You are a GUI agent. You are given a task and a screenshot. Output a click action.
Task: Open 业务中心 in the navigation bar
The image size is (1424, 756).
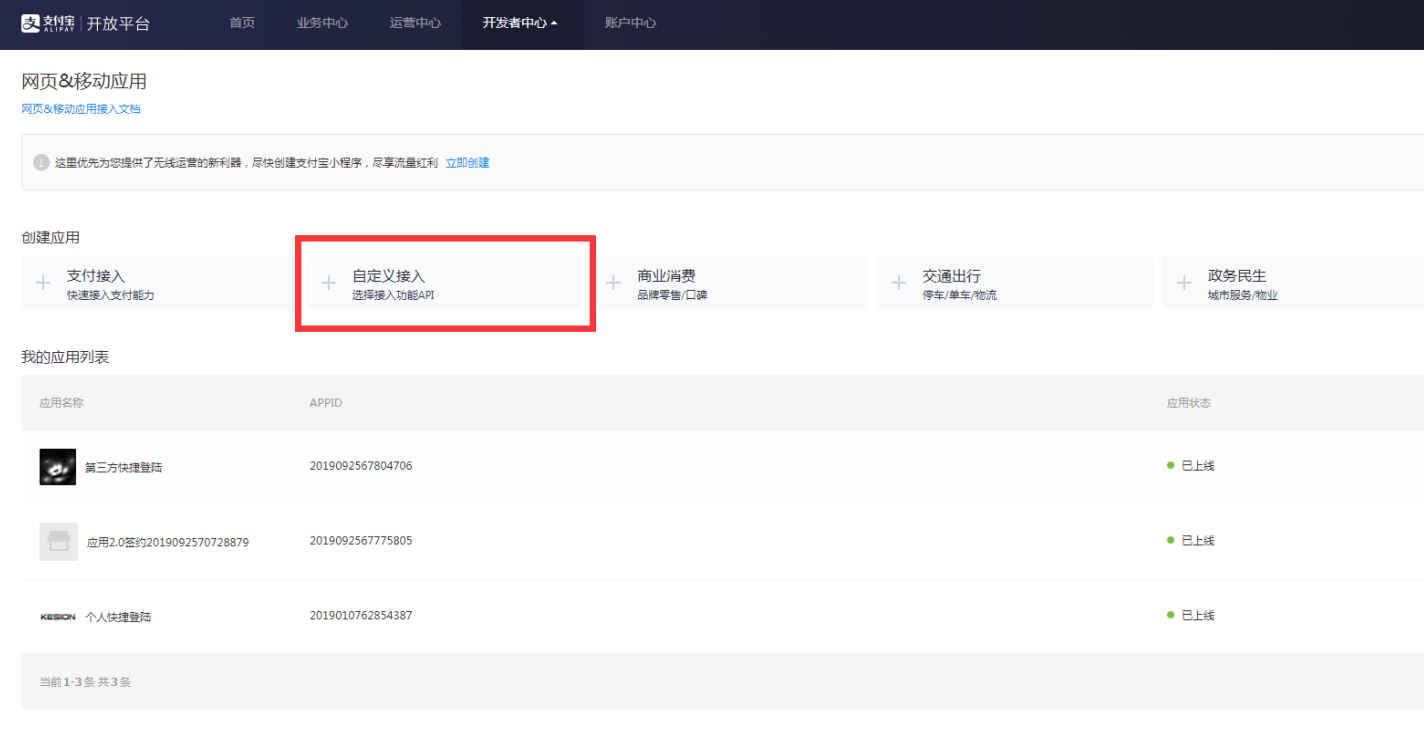click(322, 23)
